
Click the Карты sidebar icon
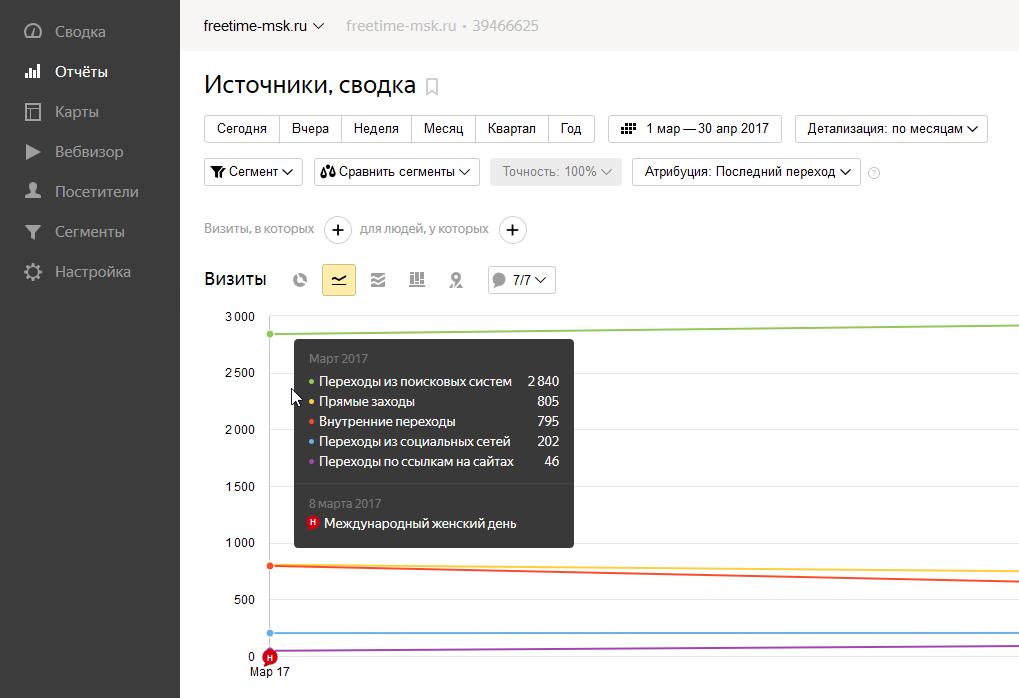click(32, 112)
